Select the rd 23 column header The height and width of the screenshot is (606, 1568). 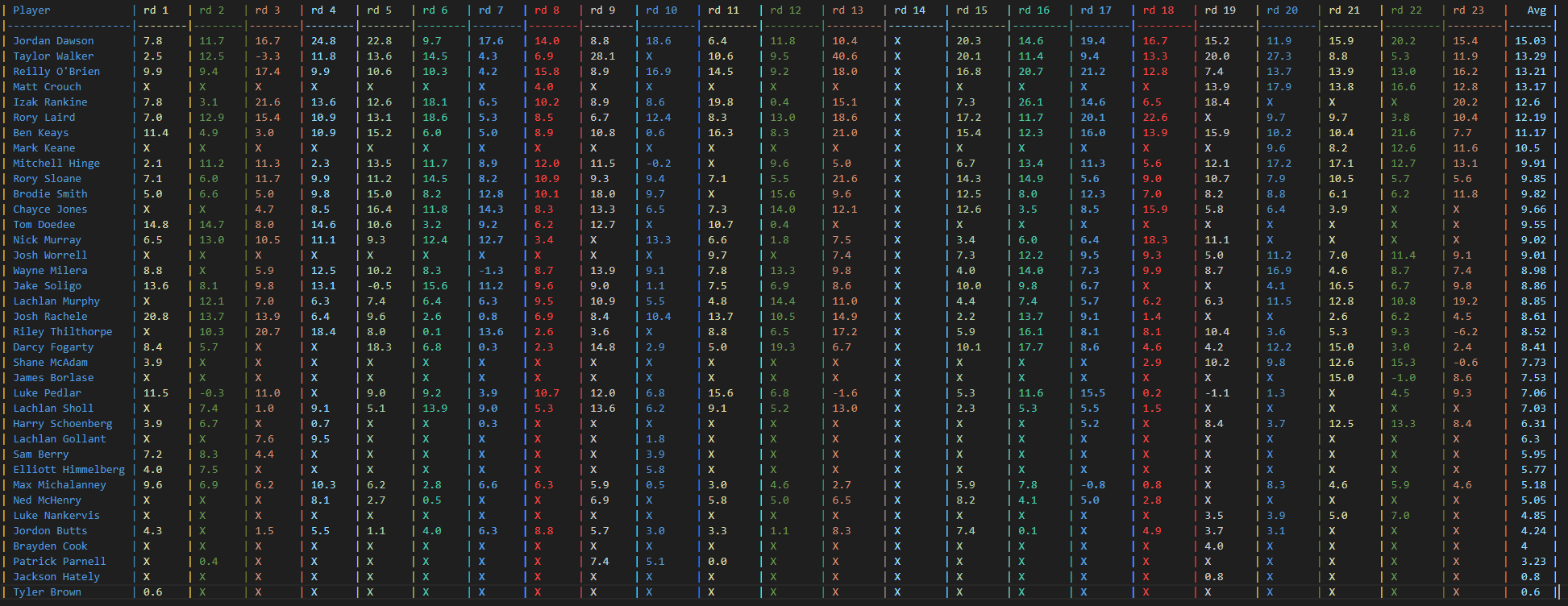pyautogui.click(x=1469, y=10)
